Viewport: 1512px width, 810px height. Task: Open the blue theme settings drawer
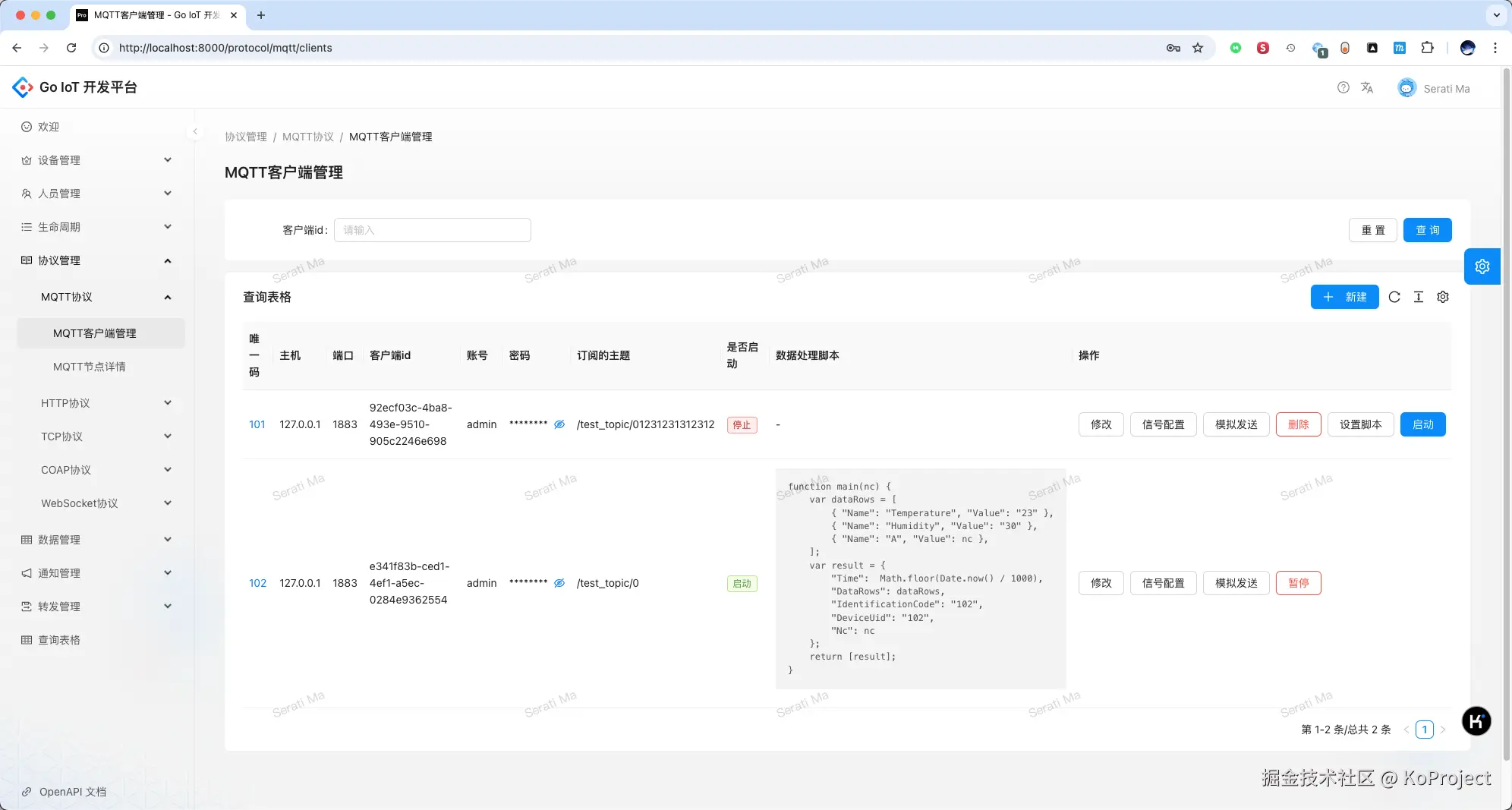point(1482,266)
